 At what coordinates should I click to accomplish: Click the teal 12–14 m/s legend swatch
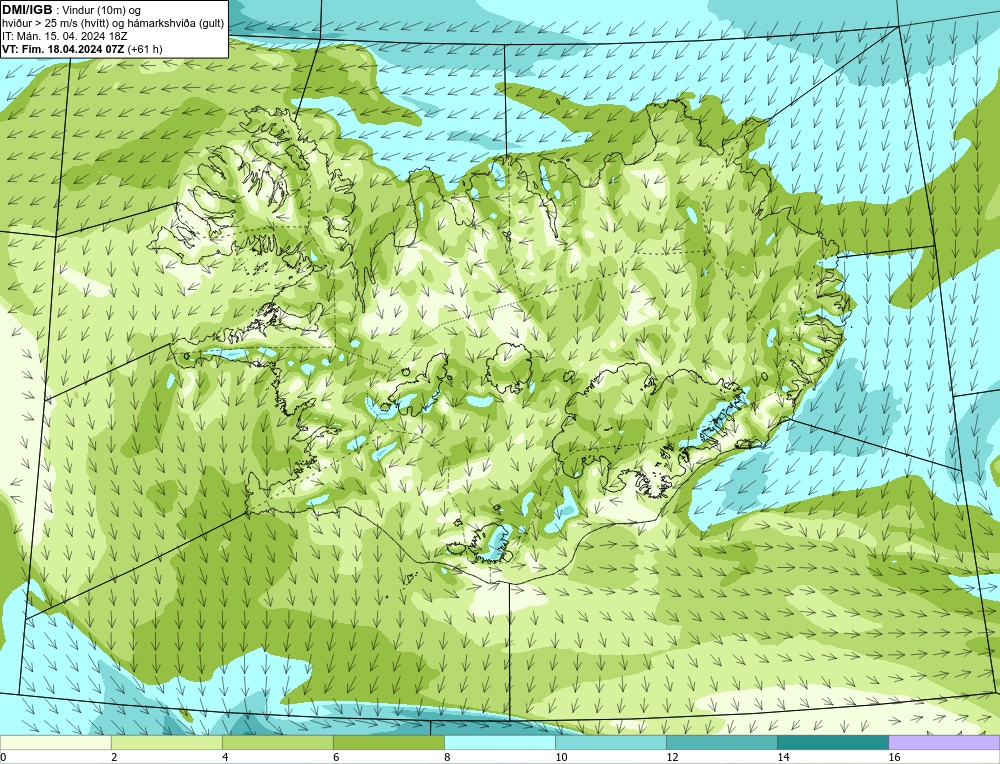[721, 742]
